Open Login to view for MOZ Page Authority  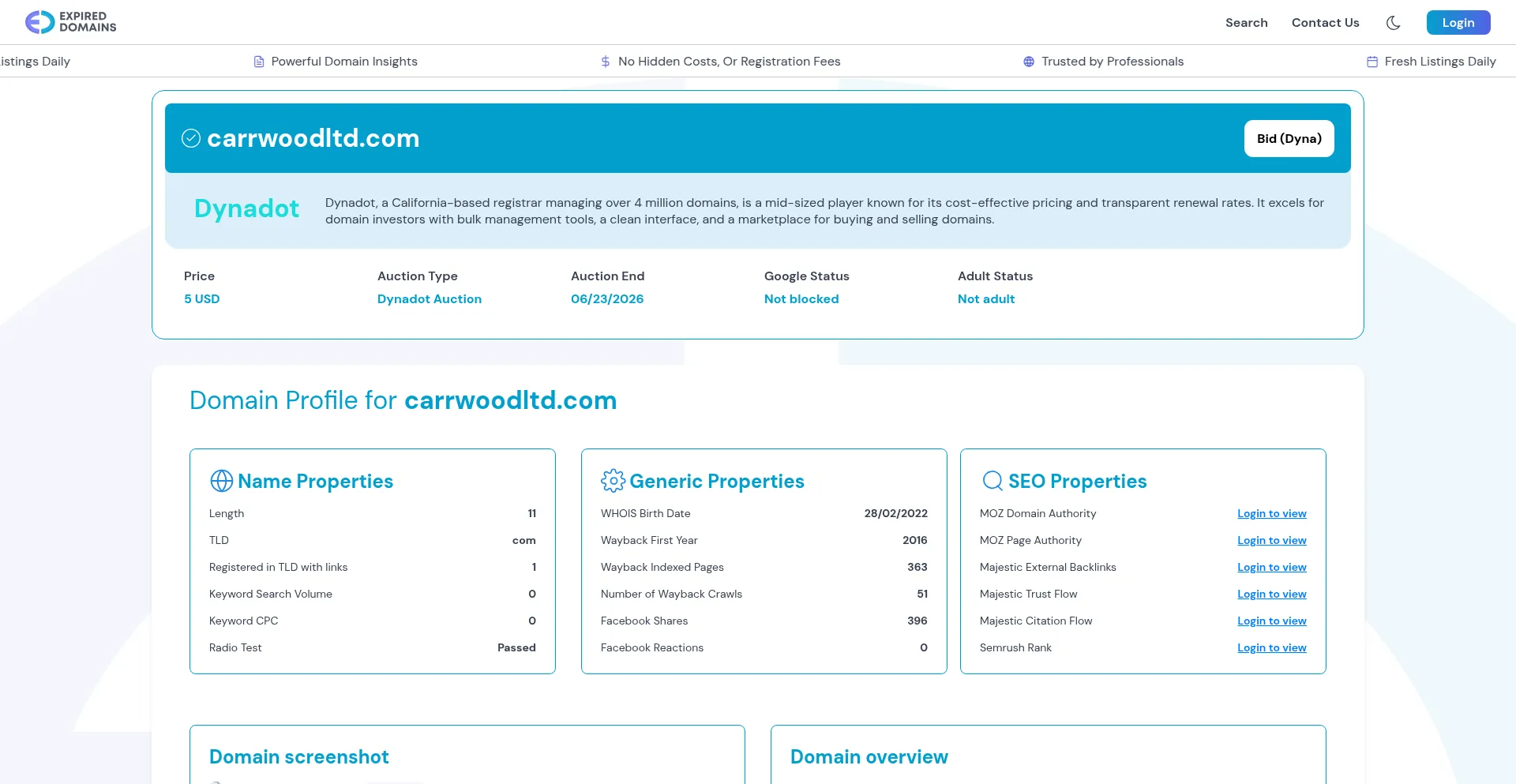pyautogui.click(x=1271, y=541)
